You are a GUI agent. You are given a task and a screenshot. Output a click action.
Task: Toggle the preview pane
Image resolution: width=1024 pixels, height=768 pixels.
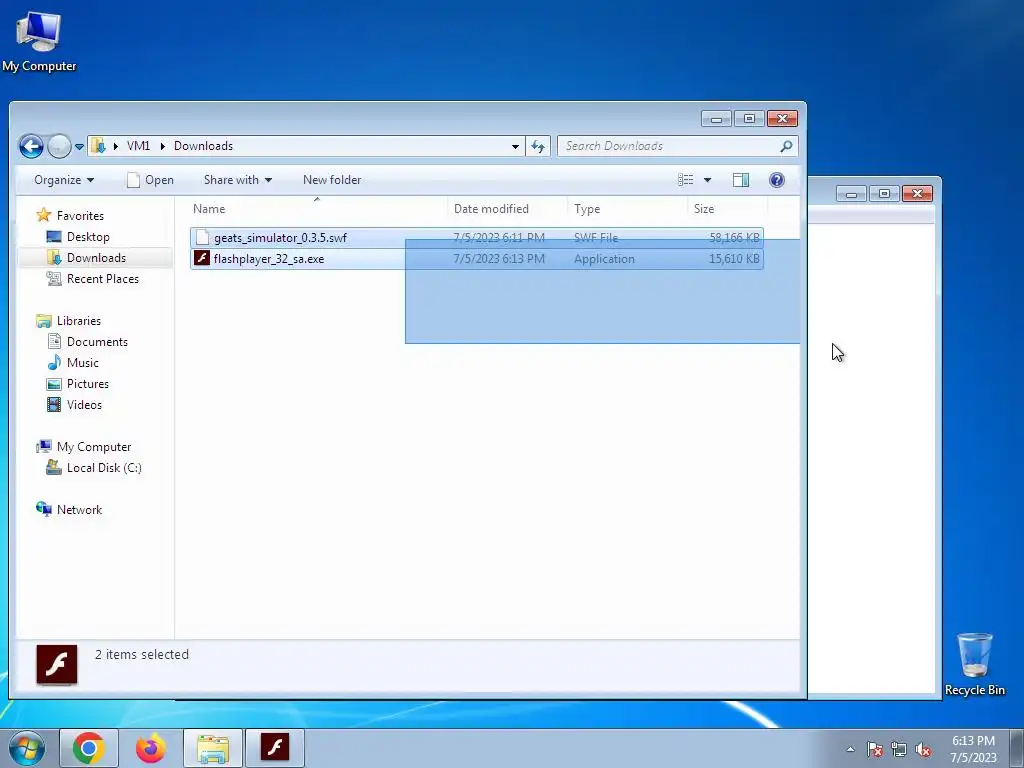[x=741, y=180]
